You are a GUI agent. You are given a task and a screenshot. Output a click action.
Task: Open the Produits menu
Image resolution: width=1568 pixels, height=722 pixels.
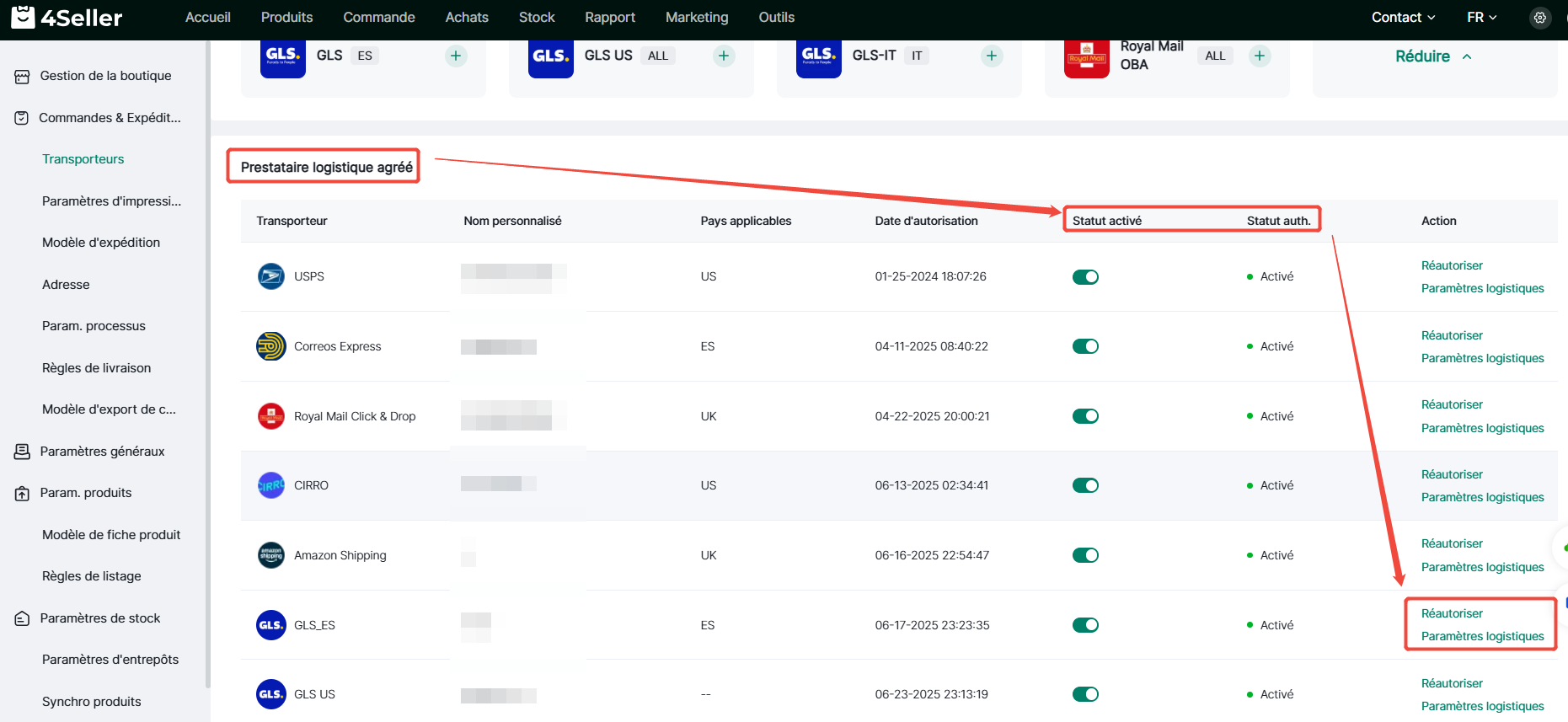click(286, 17)
